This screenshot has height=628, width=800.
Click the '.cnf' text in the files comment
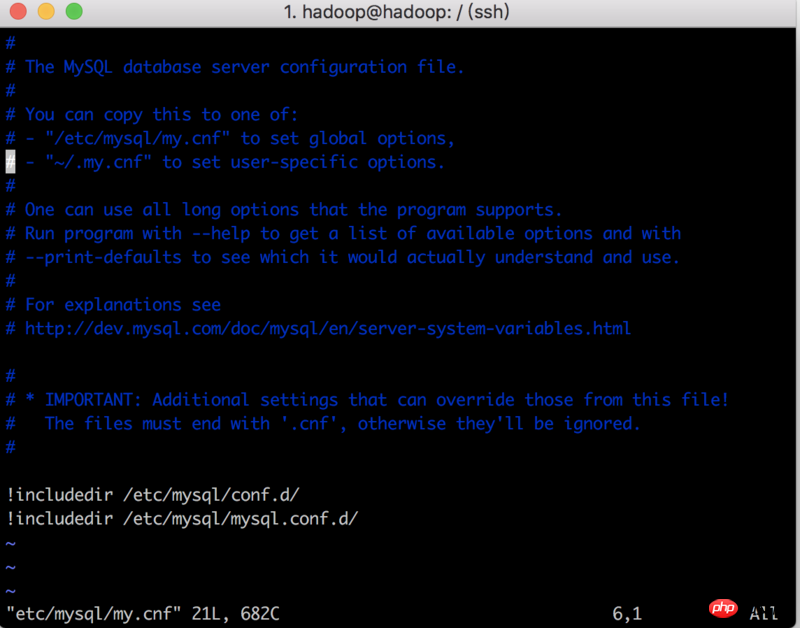coord(310,423)
